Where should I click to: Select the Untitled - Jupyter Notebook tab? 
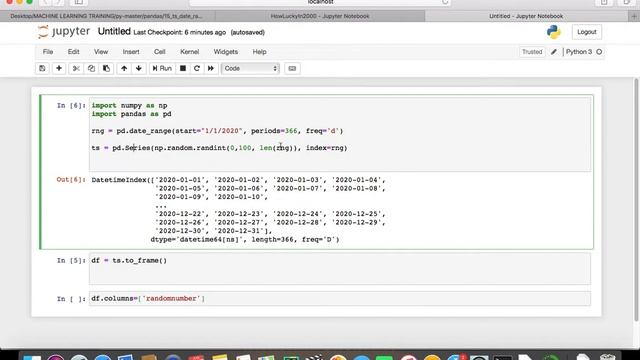[x=526, y=16]
